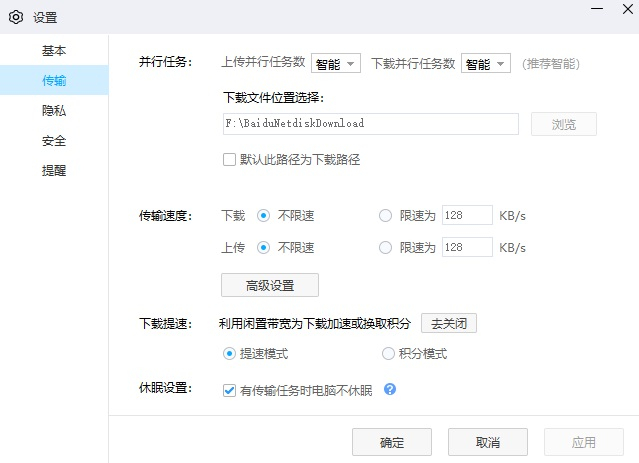Viewport: 639px width, 463px height.
Task: Click the download speed limit KB/s field
Action: 467,215
